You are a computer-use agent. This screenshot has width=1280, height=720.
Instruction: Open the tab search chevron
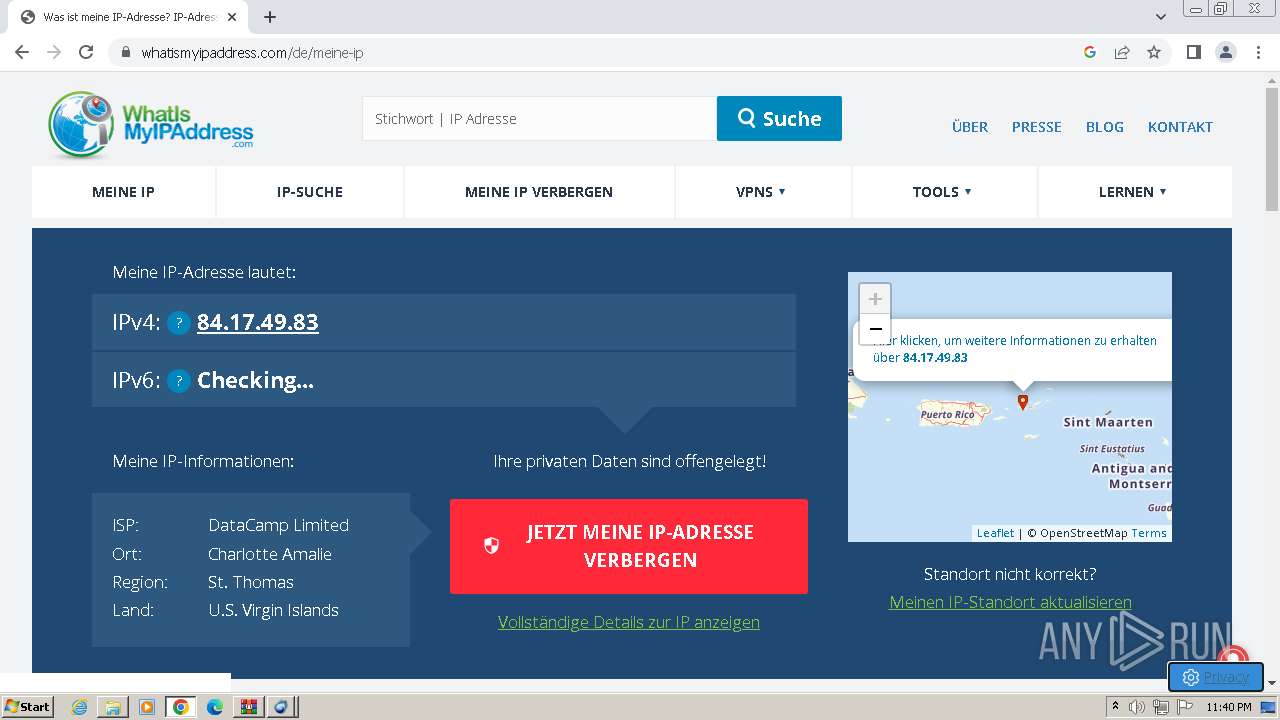[1161, 17]
